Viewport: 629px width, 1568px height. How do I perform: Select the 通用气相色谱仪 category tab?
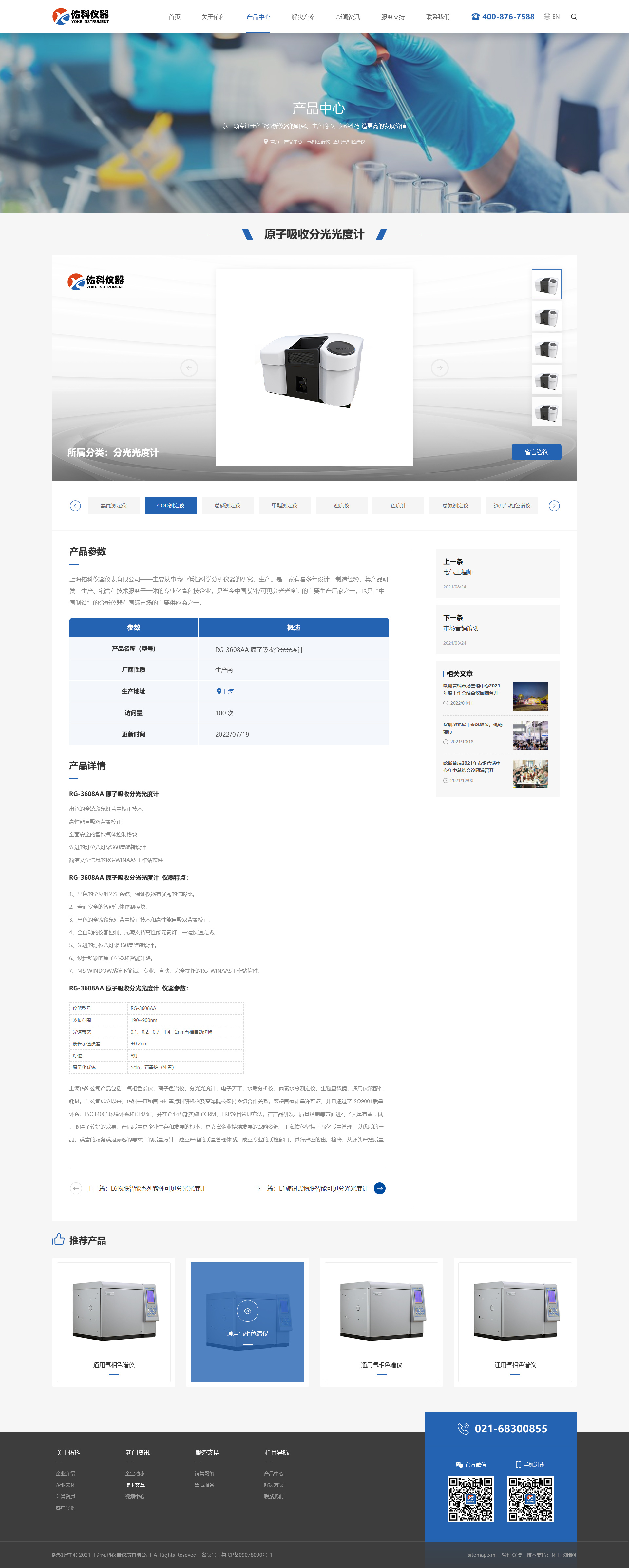[512, 506]
